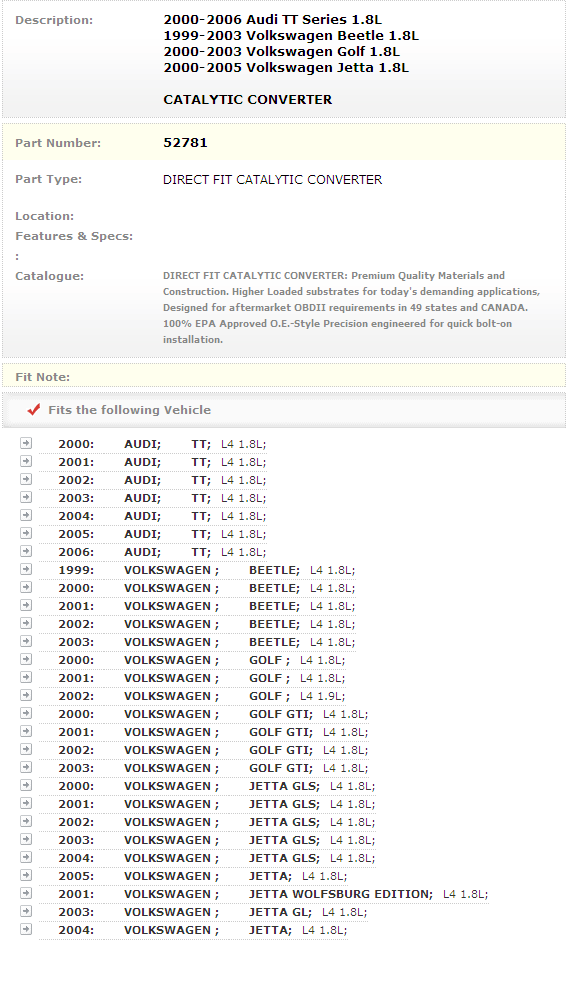Click the Fits the following Vehicle header

[x=130, y=410]
